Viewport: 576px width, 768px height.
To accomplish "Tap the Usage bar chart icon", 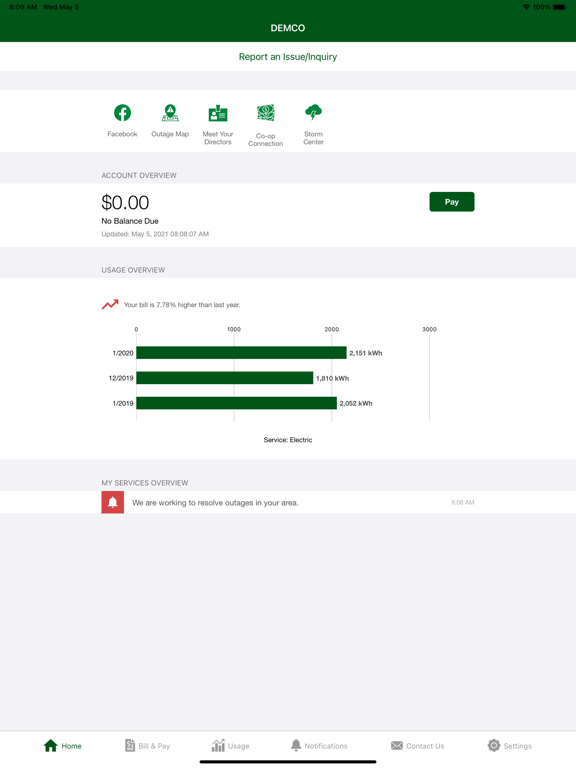I will click(x=218, y=745).
